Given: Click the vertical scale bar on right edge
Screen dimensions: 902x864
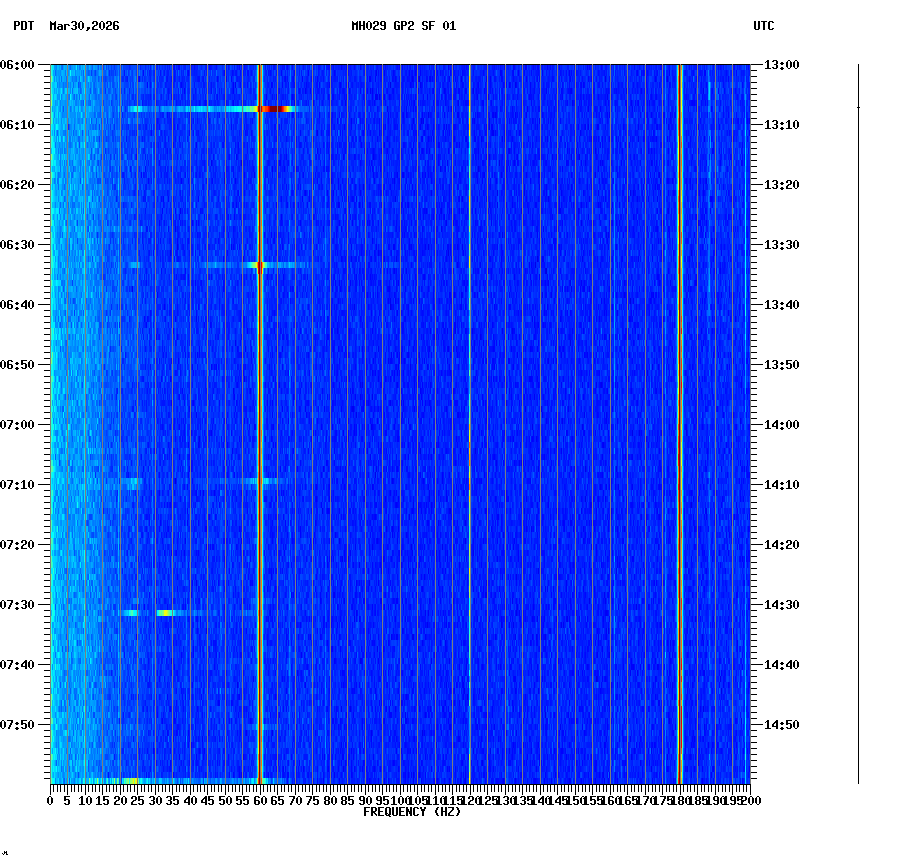Looking at the screenshot, I should point(857,420).
